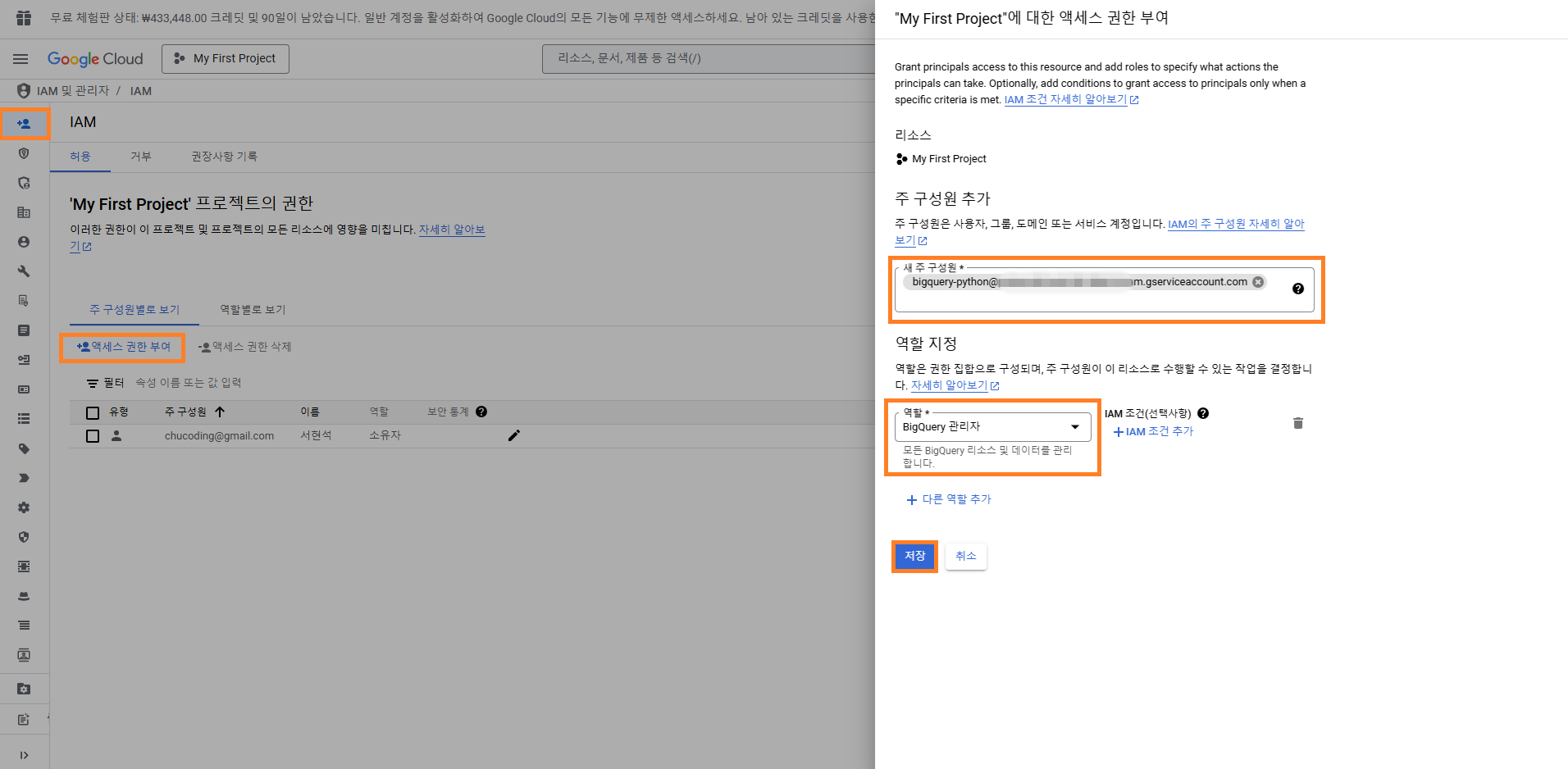Click the IAM 및 관리자 breadcrumb
1568x769 pixels.
[73, 91]
